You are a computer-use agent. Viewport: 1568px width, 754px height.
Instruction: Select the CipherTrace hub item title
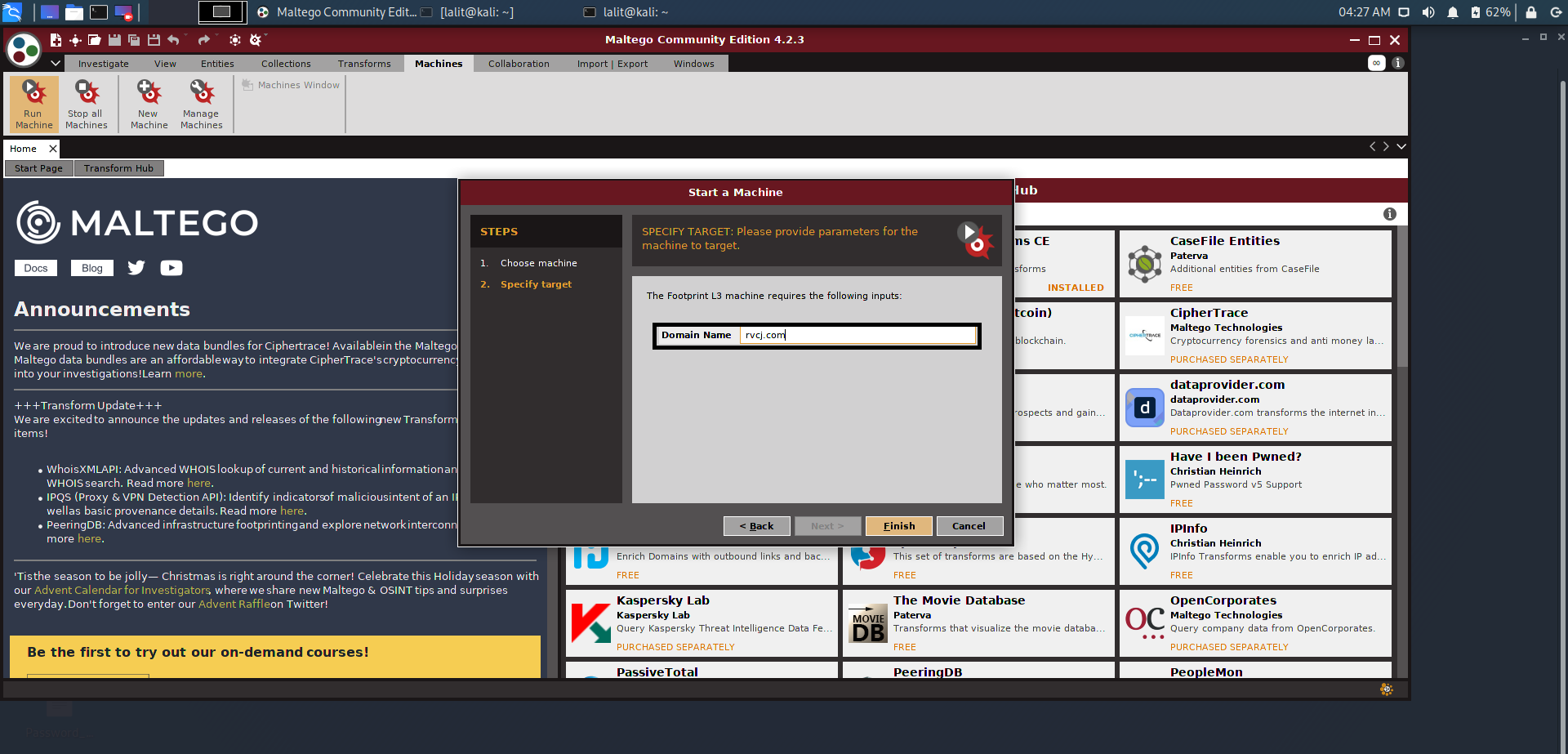click(1209, 313)
